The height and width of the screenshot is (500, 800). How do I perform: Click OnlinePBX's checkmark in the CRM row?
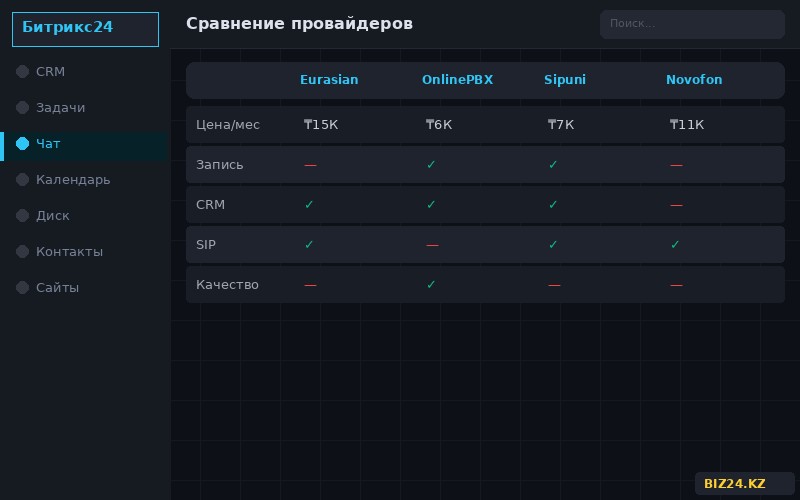click(x=431, y=205)
